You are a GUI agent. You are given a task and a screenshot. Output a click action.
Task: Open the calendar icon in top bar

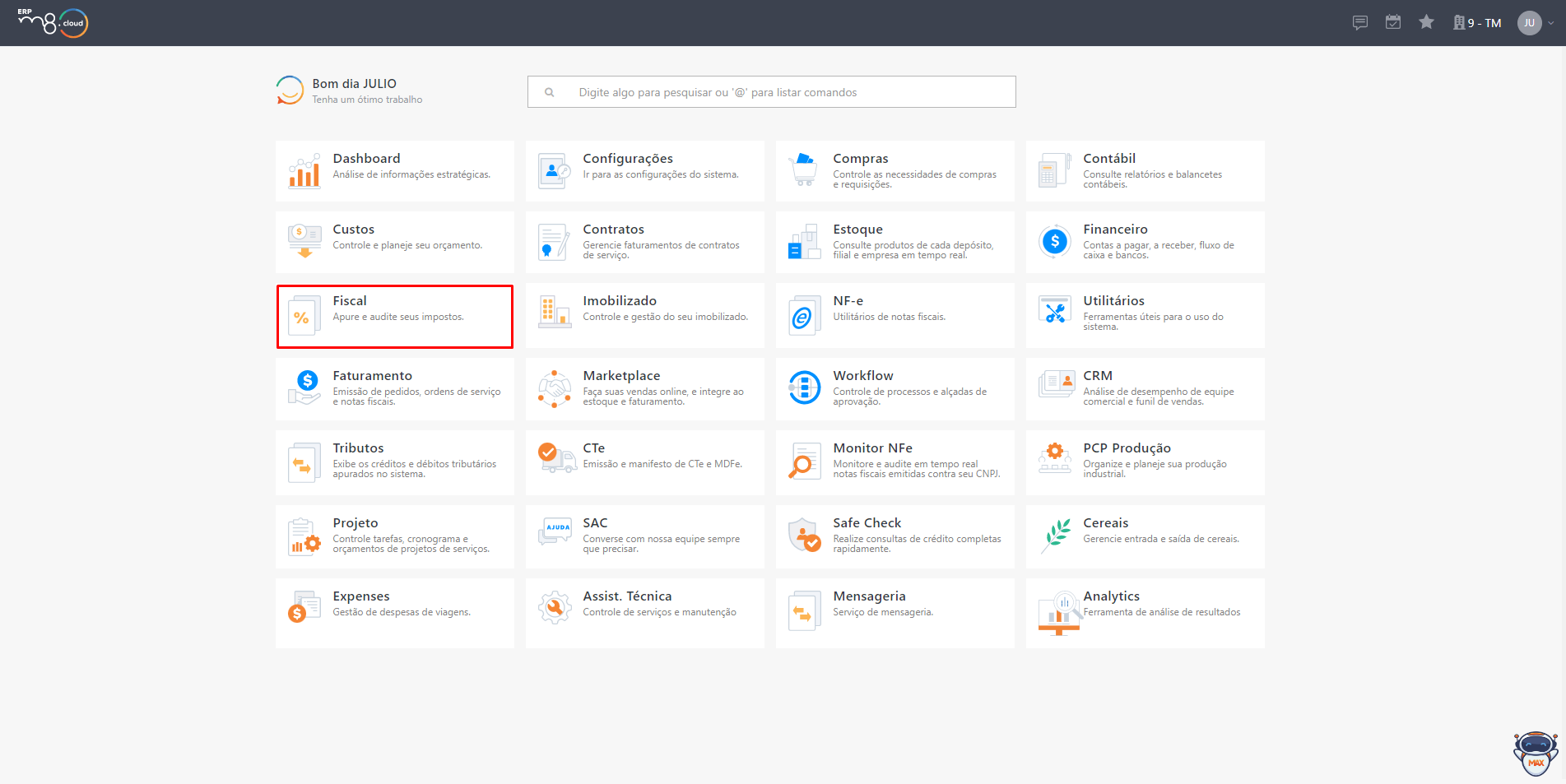[1392, 22]
